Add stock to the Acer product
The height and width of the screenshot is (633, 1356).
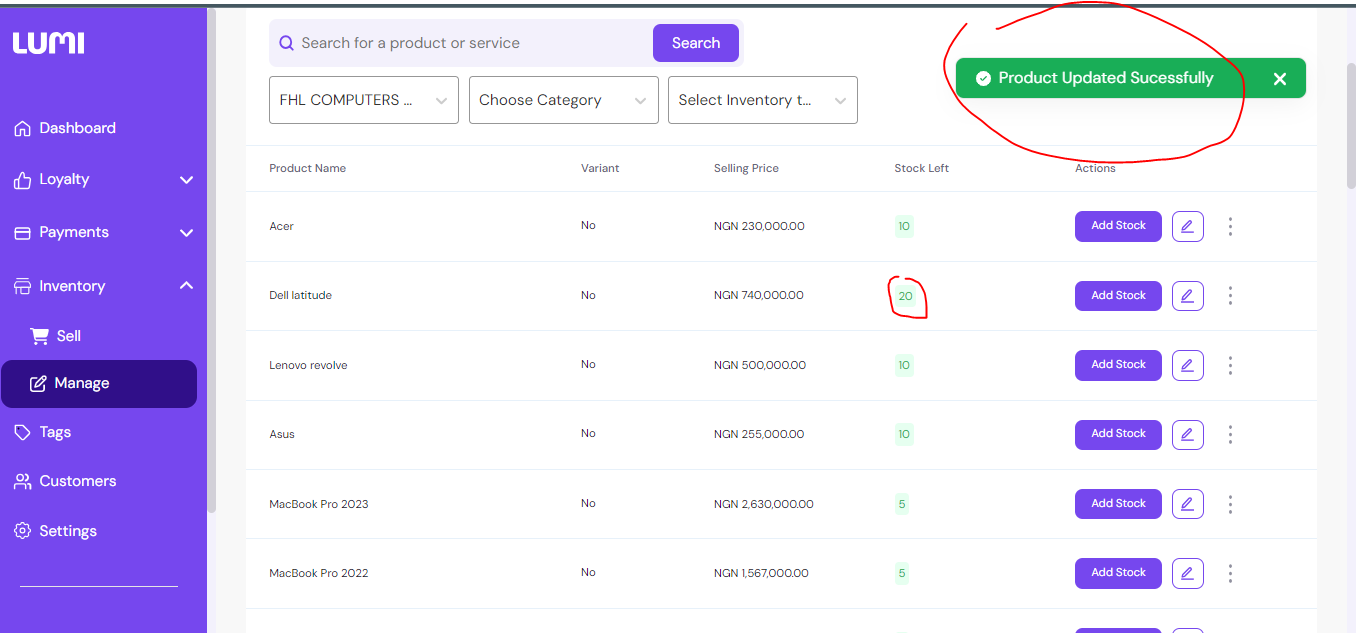coord(1118,226)
